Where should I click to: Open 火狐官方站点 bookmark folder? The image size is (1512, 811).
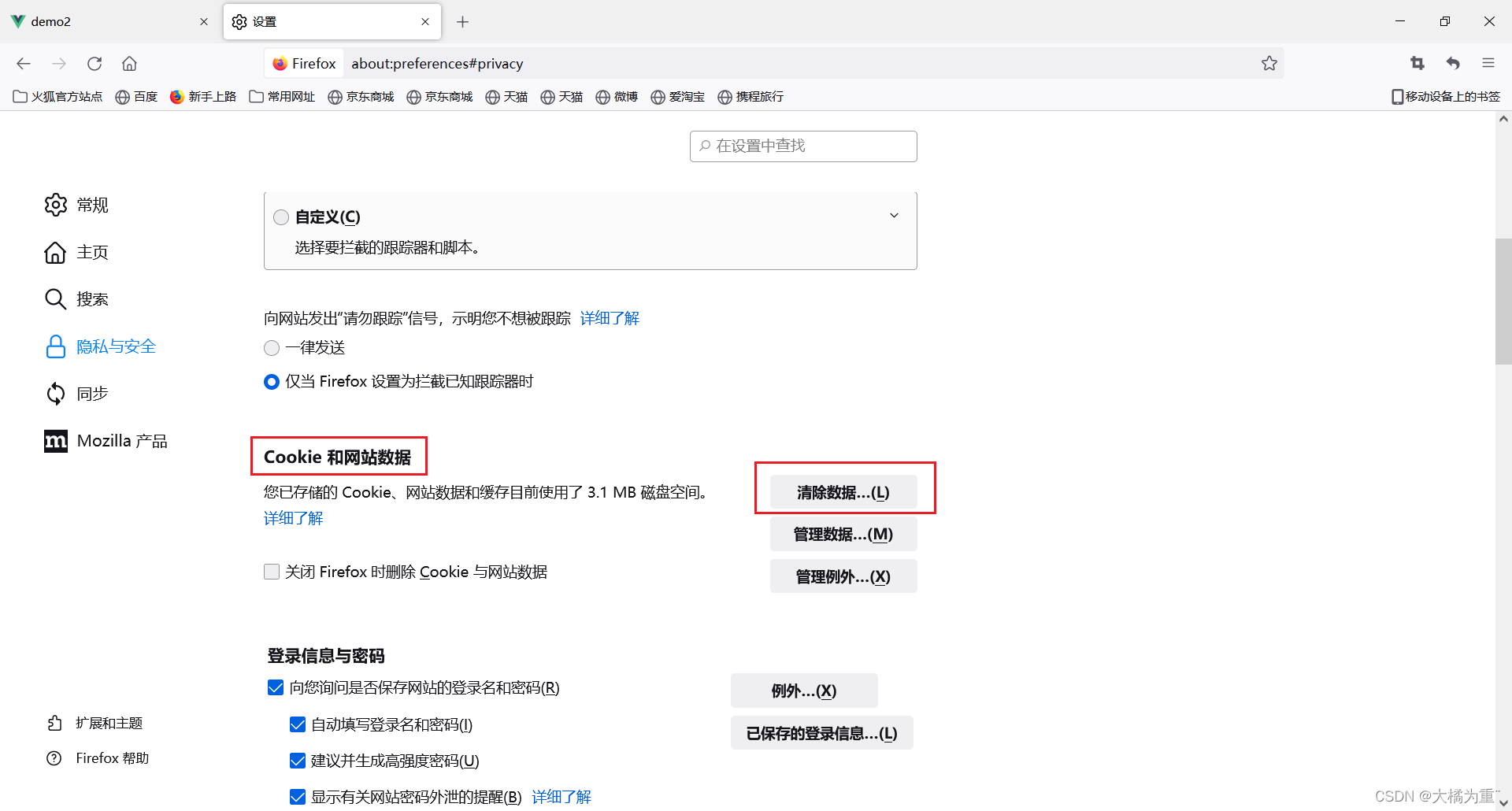coord(58,97)
